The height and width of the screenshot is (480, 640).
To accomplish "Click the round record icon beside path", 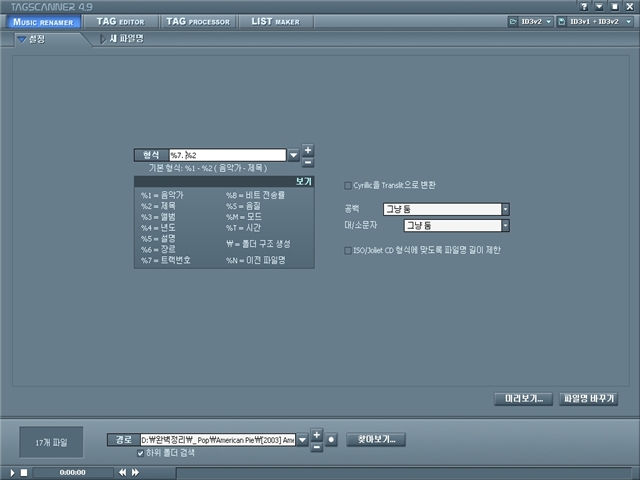I will (x=331, y=440).
